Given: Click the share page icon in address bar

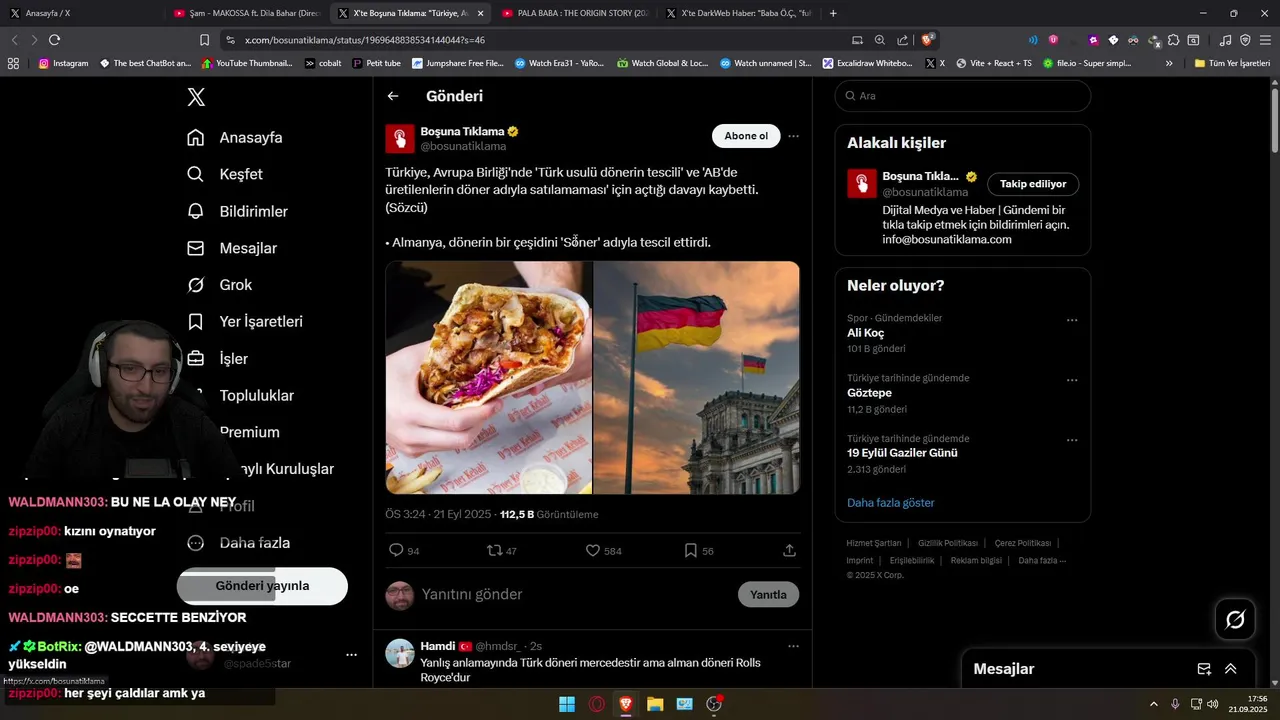Looking at the screenshot, I should point(903,40).
